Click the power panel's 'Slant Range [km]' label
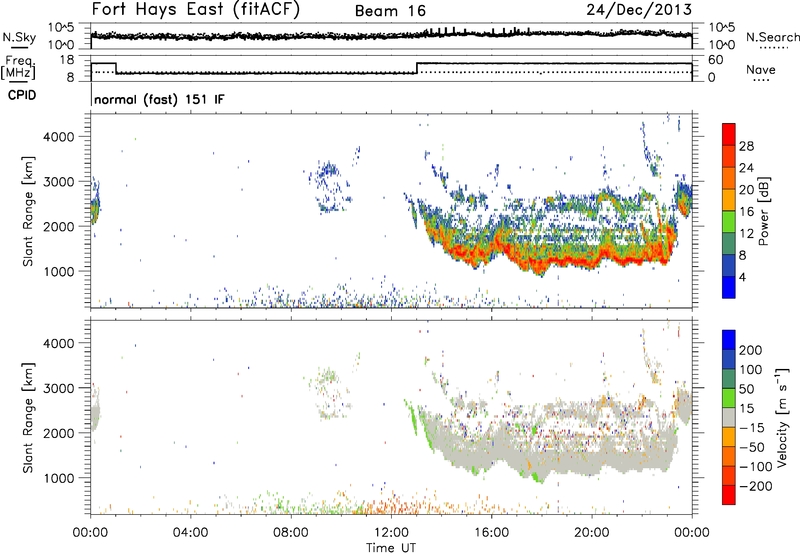800x554 pixels. (x=28, y=211)
